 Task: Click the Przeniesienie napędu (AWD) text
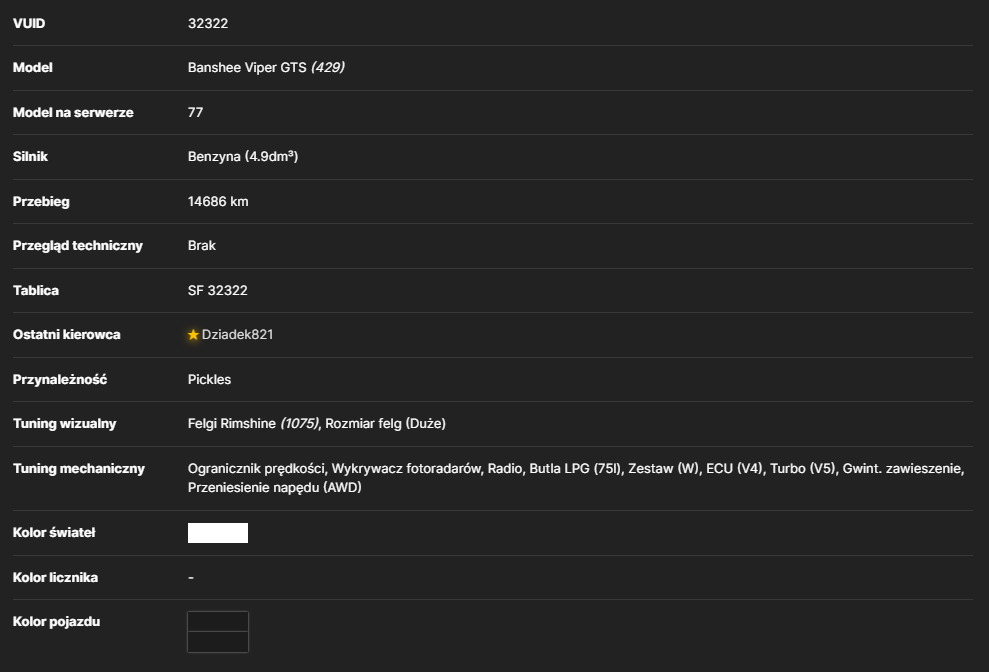[274, 488]
